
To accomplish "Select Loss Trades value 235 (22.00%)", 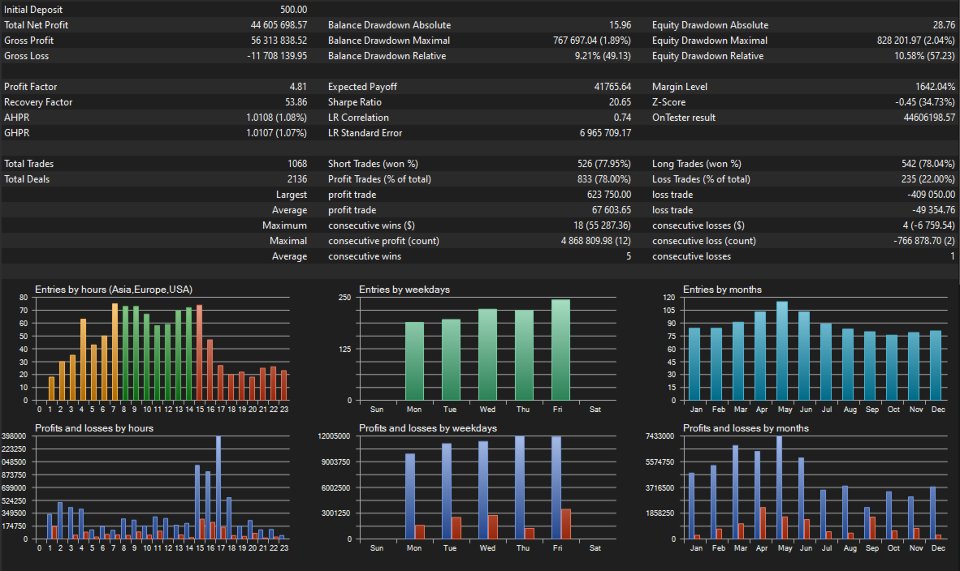I will 928,179.
